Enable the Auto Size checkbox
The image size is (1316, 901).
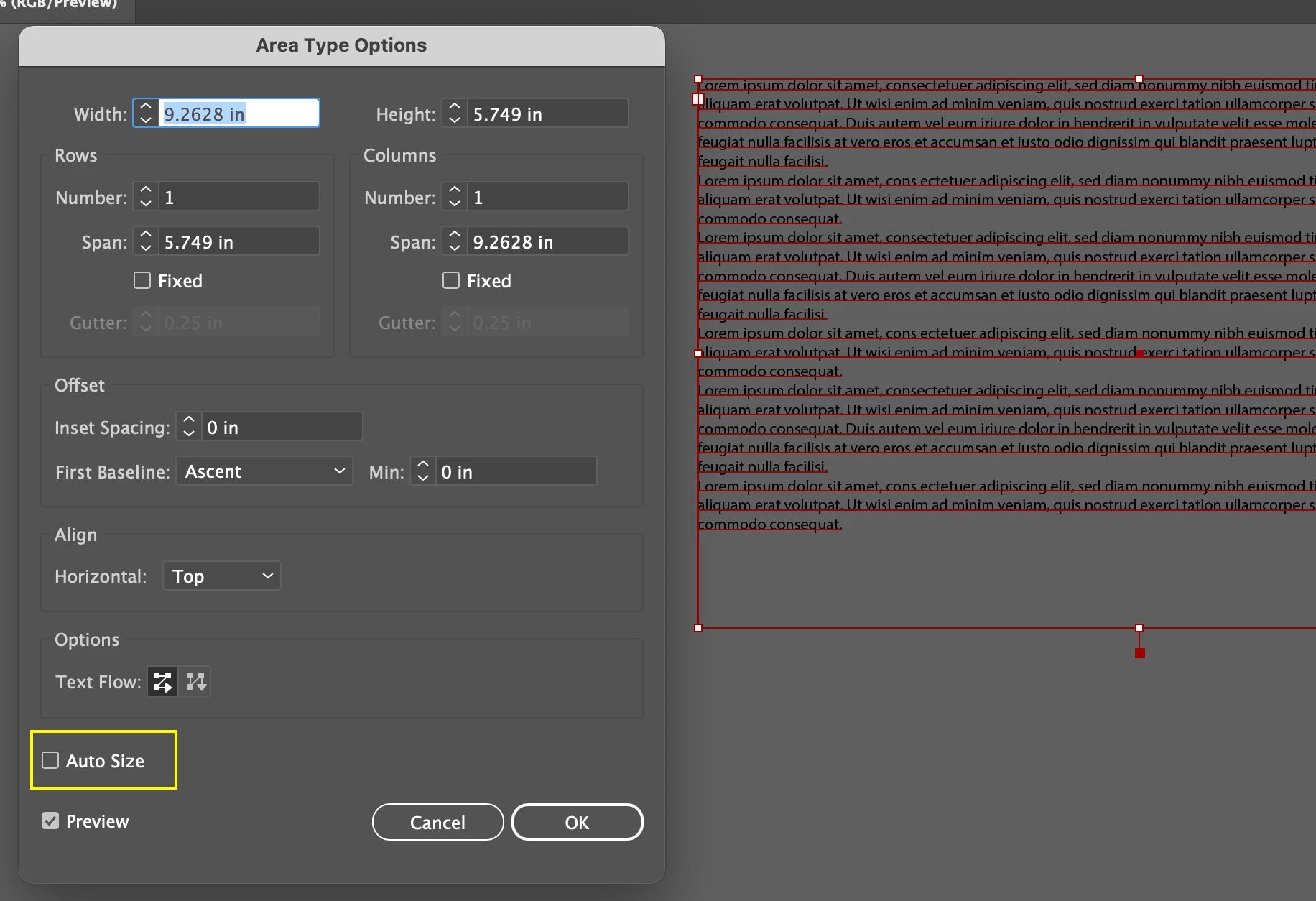[50, 760]
